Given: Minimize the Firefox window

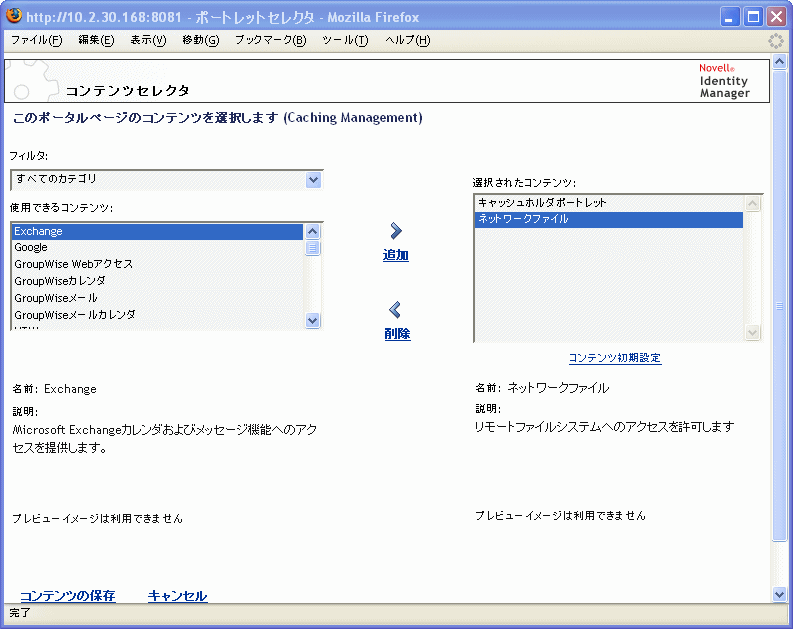Looking at the screenshot, I should 729,17.
